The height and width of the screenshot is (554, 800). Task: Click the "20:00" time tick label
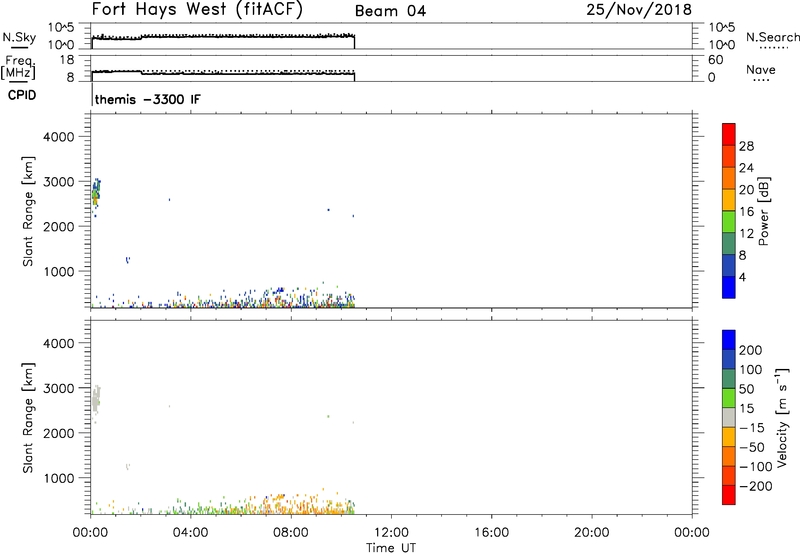(x=592, y=533)
